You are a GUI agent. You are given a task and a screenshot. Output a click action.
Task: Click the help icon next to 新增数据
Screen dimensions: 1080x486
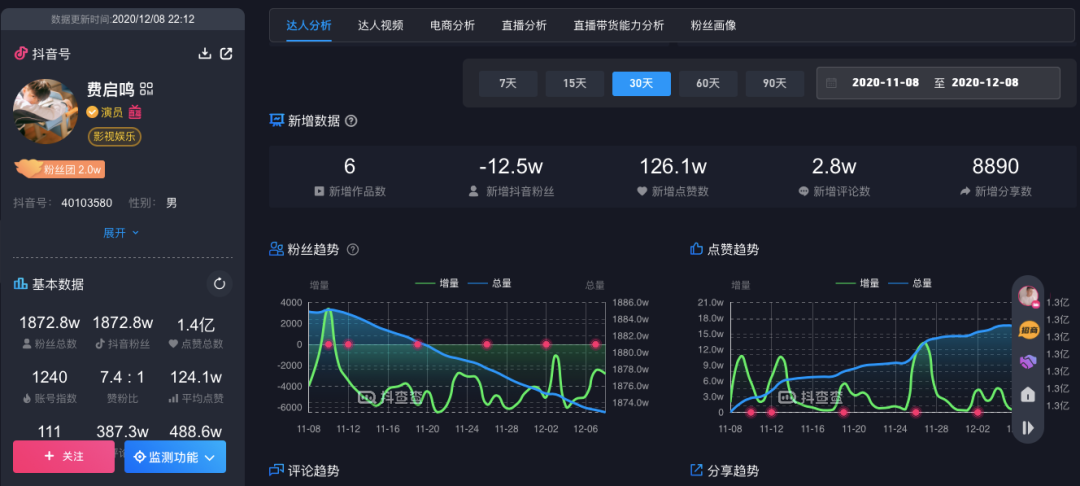(351, 121)
